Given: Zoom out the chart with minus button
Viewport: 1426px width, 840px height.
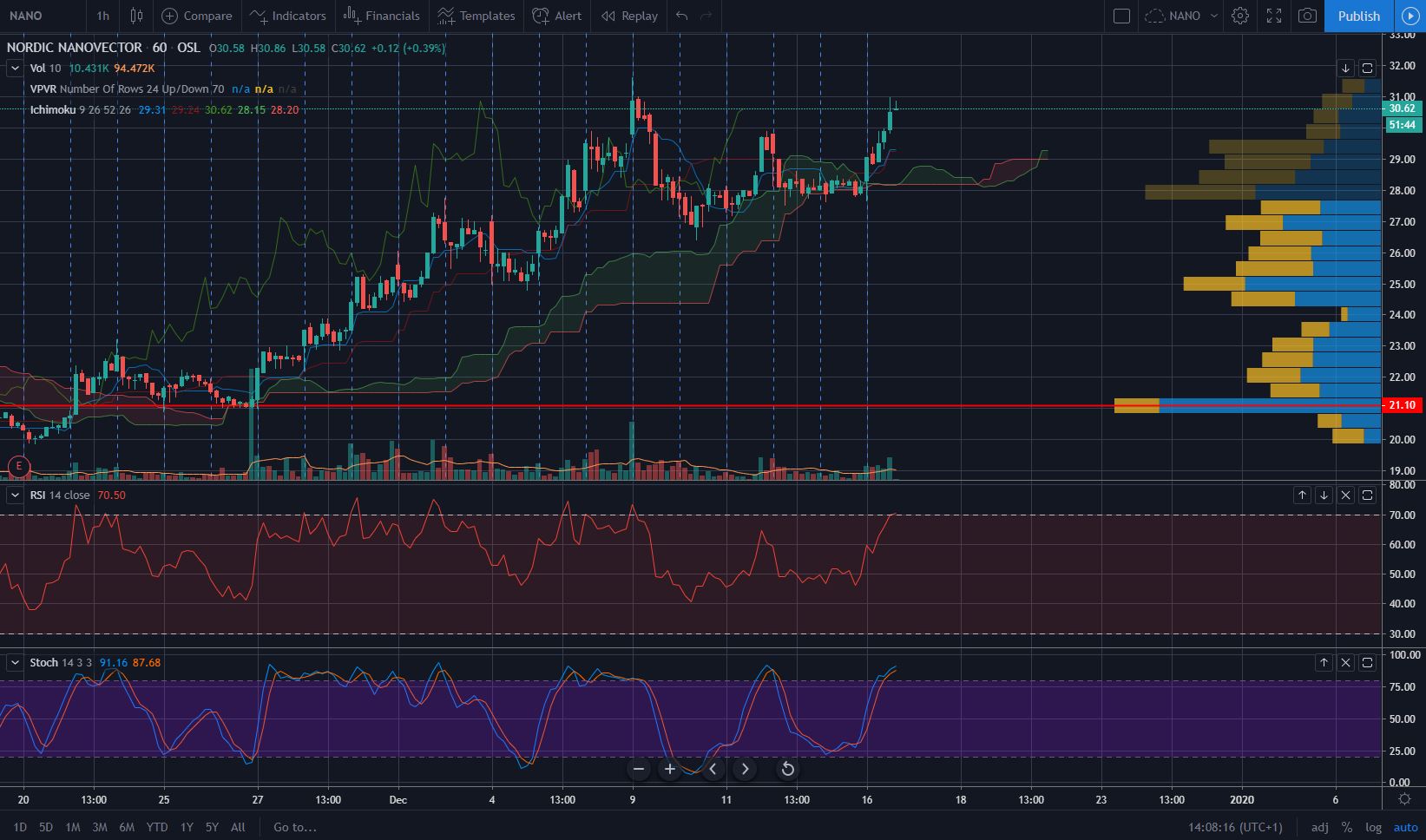Looking at the screenshot, I should pyautogui.click(x=639, y=769).
